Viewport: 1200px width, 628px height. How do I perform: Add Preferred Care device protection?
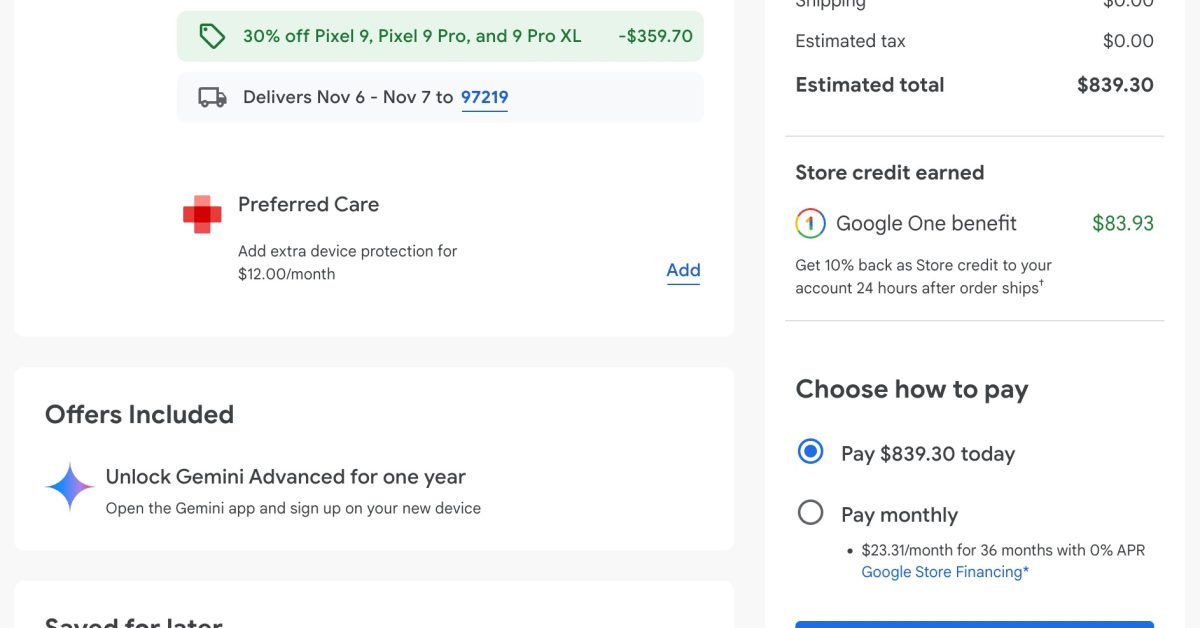(683, 270)
